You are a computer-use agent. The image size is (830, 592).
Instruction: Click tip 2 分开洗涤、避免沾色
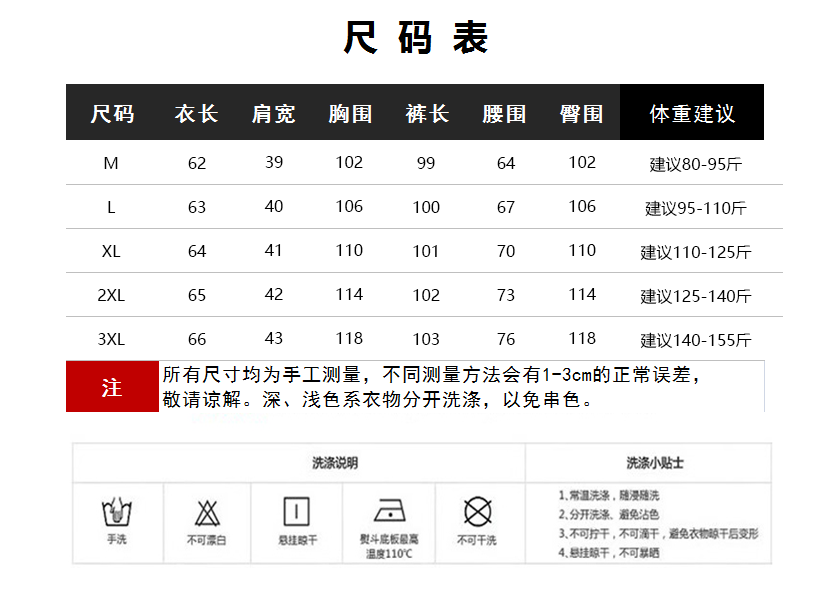pyautogui.click(x=609, y=514)
